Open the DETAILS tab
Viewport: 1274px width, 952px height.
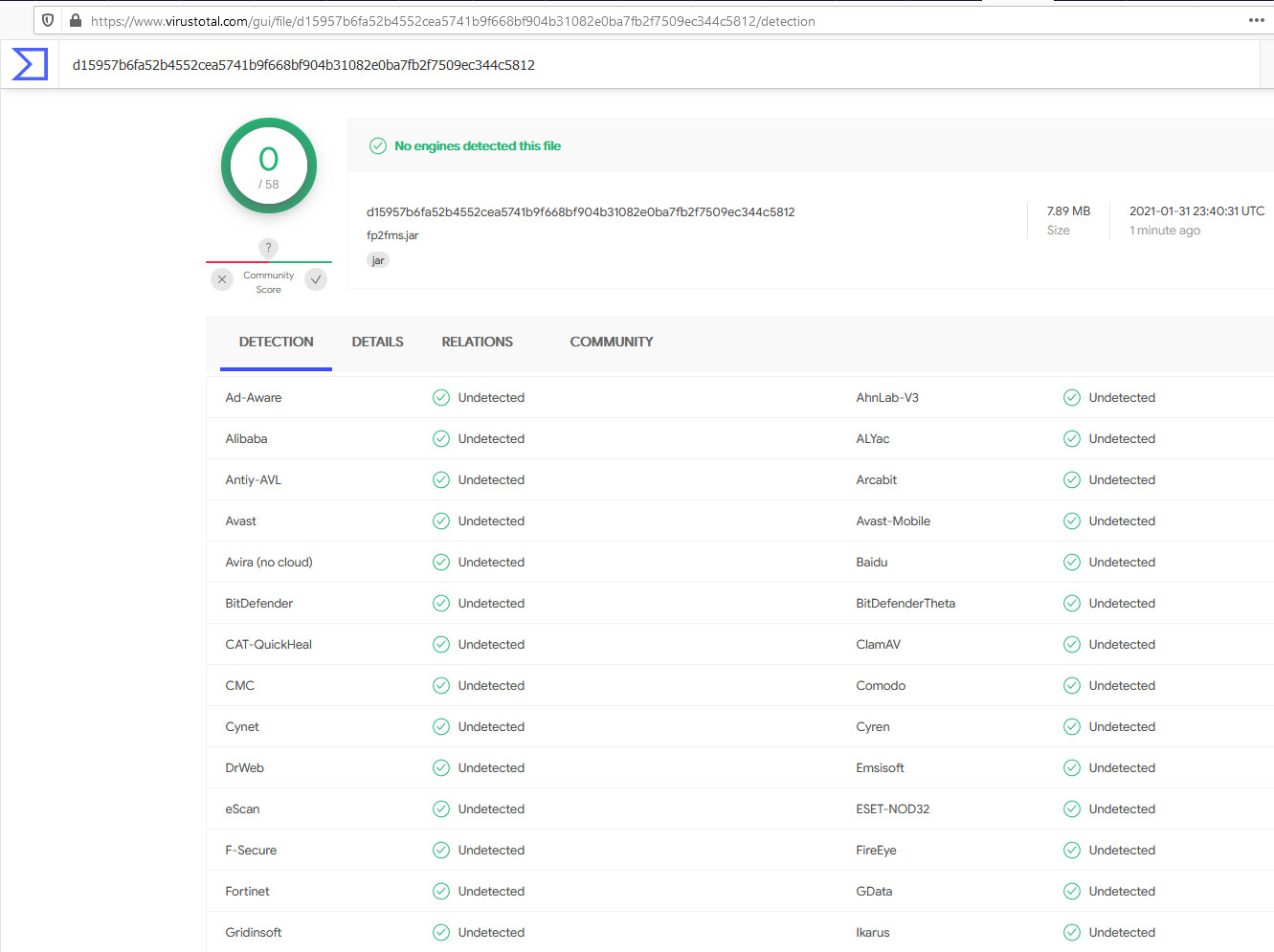[x=377, y=342]
